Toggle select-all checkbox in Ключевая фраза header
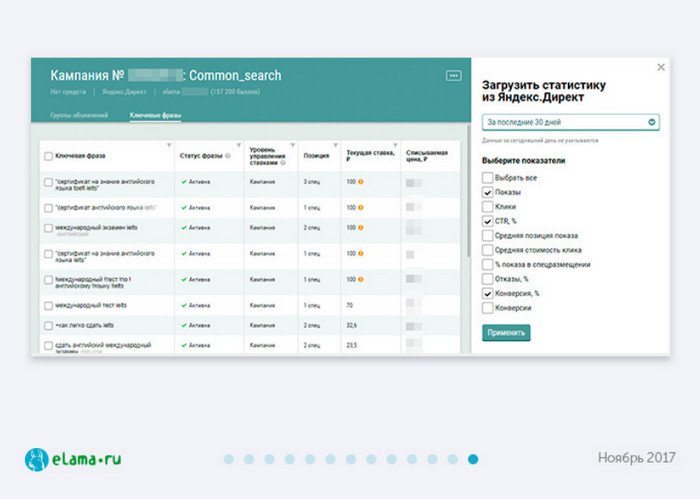Screen dimensions: 700x499 click(x=48, y=156)
